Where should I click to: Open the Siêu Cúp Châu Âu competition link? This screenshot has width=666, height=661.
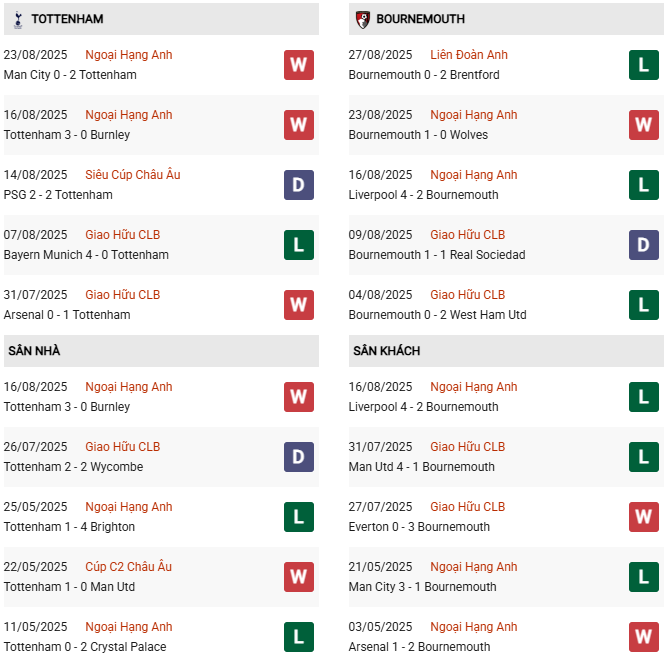(x=133, y=175)
